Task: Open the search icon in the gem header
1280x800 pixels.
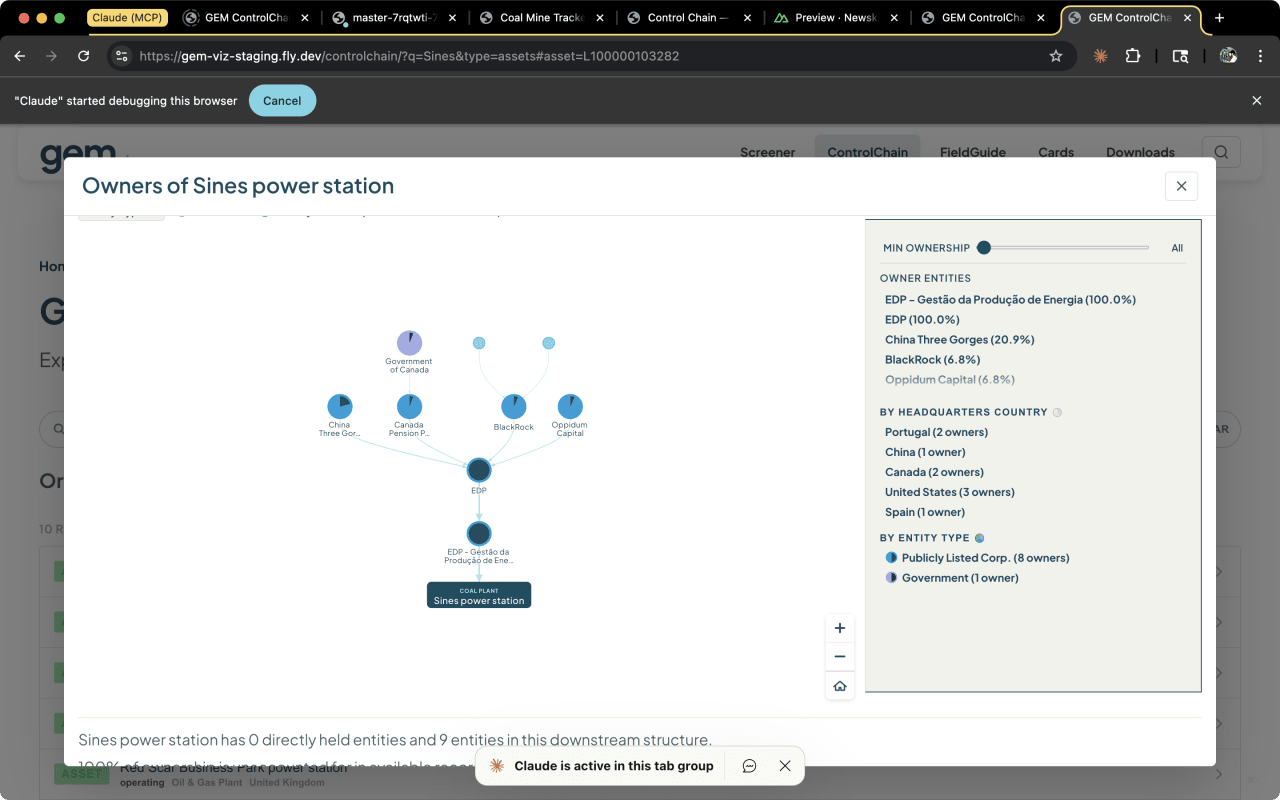Action: coord(1221,152)
